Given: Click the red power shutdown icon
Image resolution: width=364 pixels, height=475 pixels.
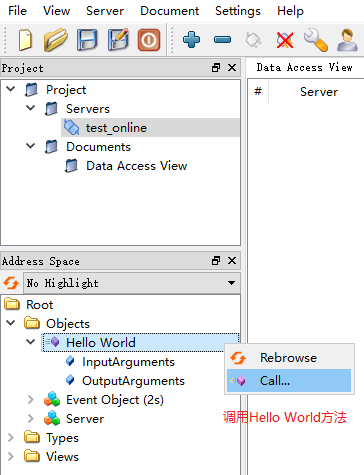Looking at the screenshot, I should tap(149, 40).
